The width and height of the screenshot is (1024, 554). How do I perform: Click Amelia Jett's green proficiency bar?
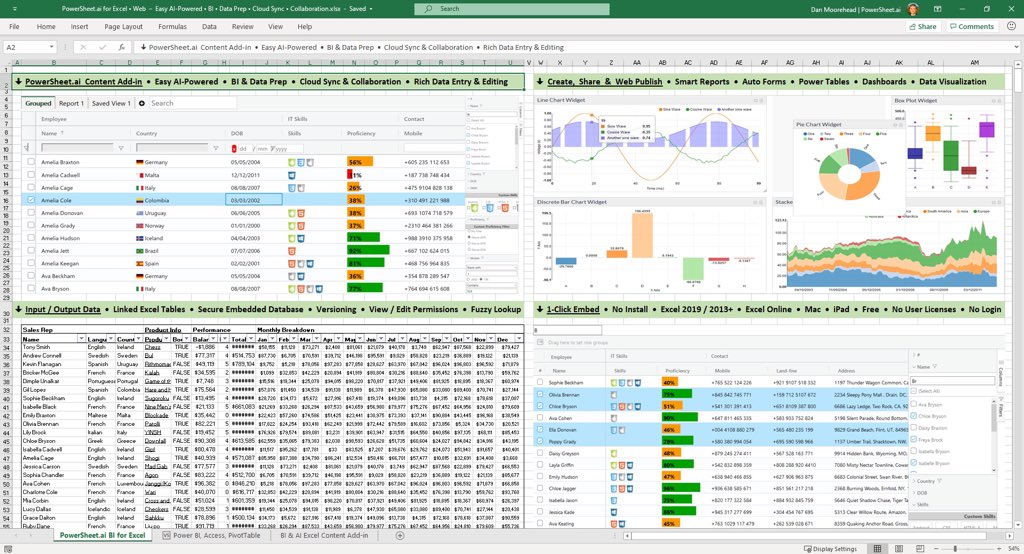coord(368,251)
